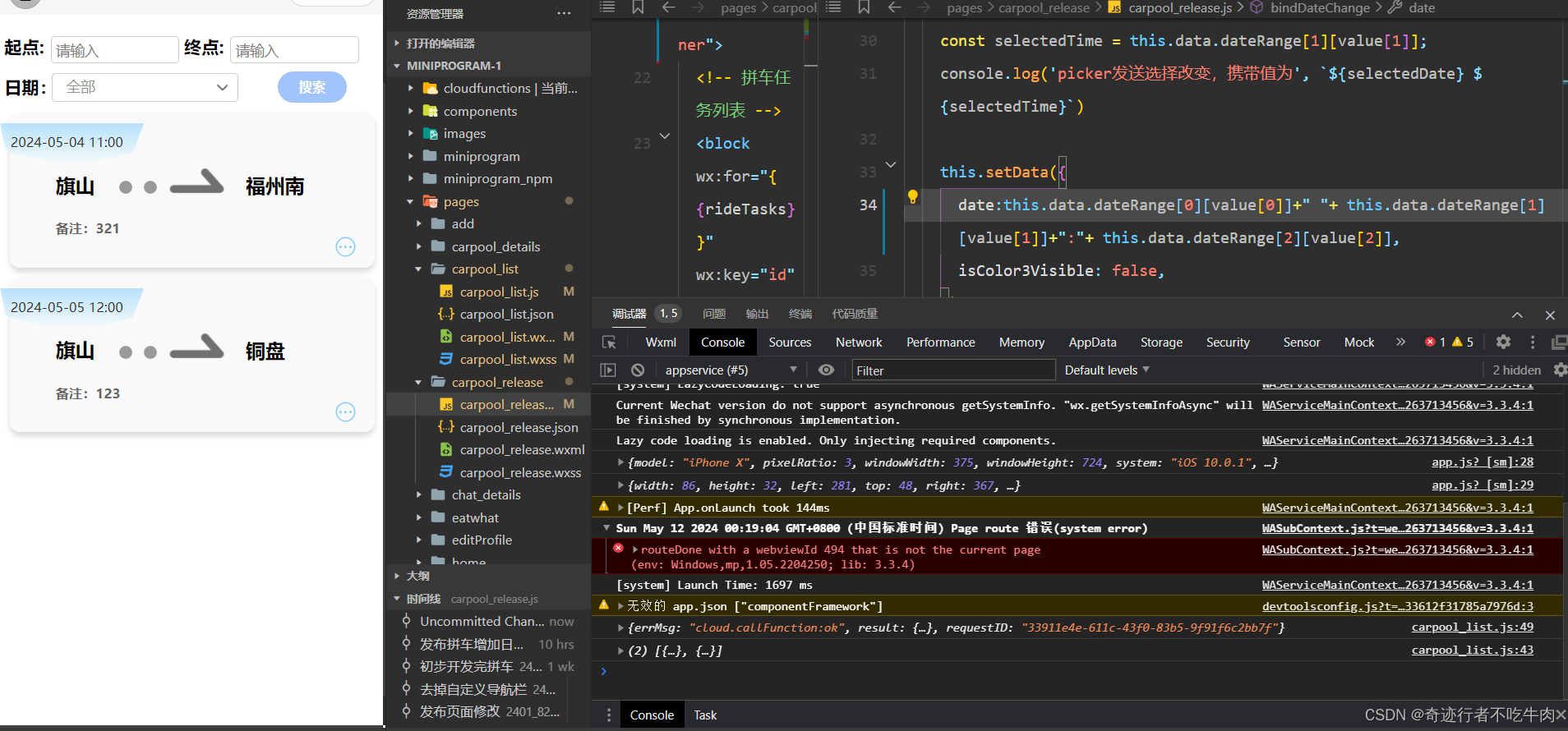Screen dimensions: 1568x731
Task: Open carpool_release.wxml file
Action: [x=522, y=449]
